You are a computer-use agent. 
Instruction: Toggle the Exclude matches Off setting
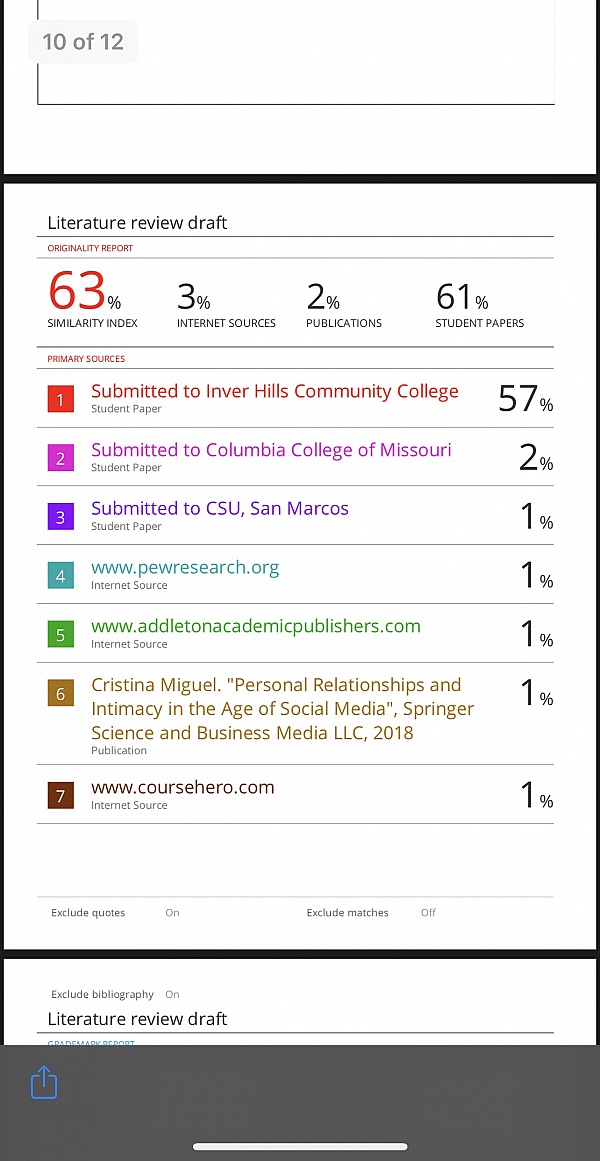tap(428, 912)
